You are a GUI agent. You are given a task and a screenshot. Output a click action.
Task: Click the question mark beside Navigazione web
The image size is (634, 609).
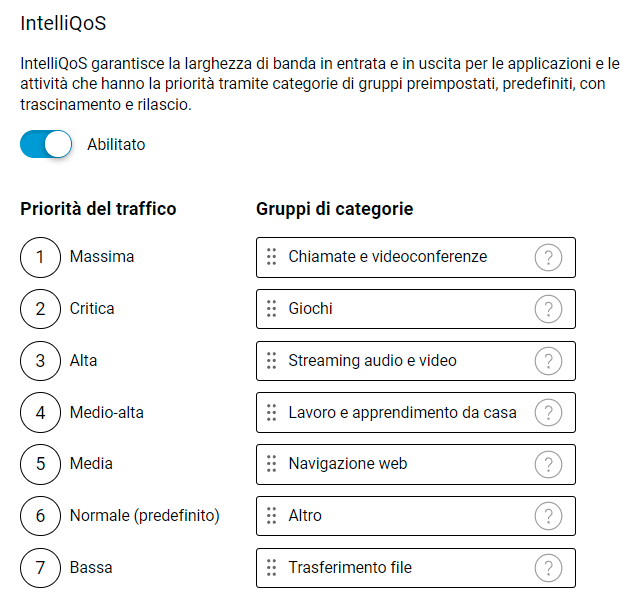point(548,464)
